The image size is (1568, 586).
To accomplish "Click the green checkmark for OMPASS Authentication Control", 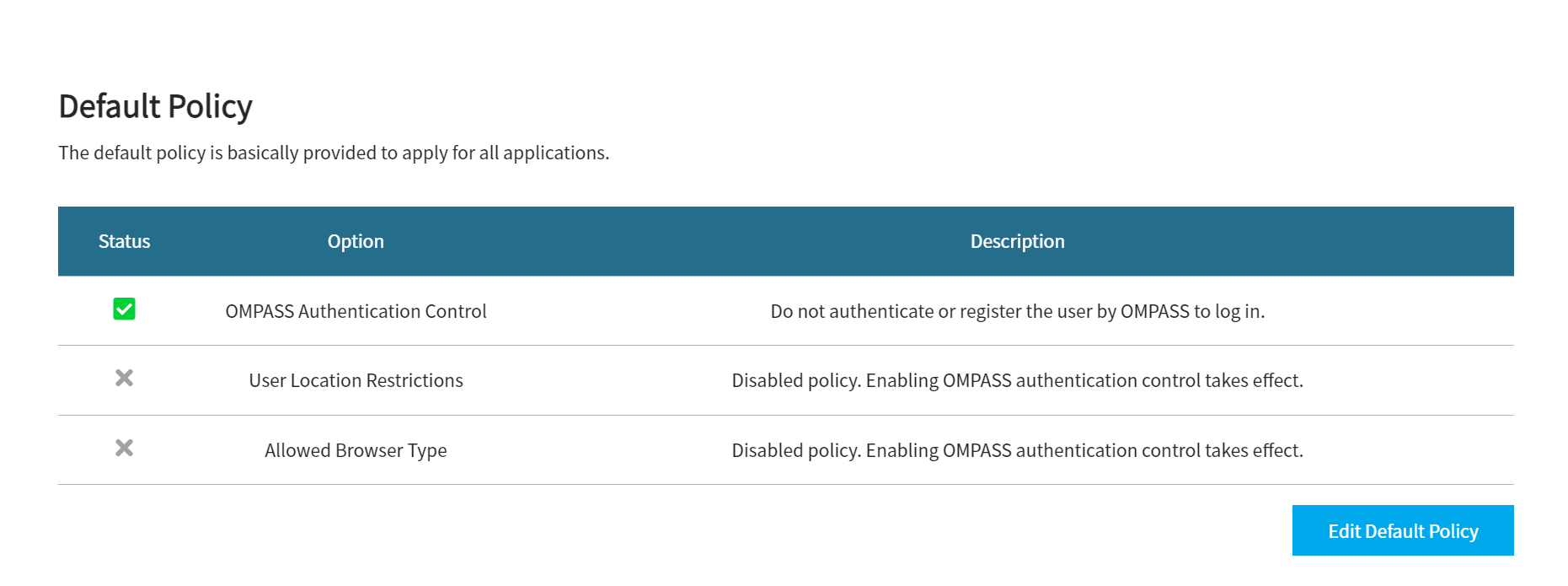I will pos(124,309).
